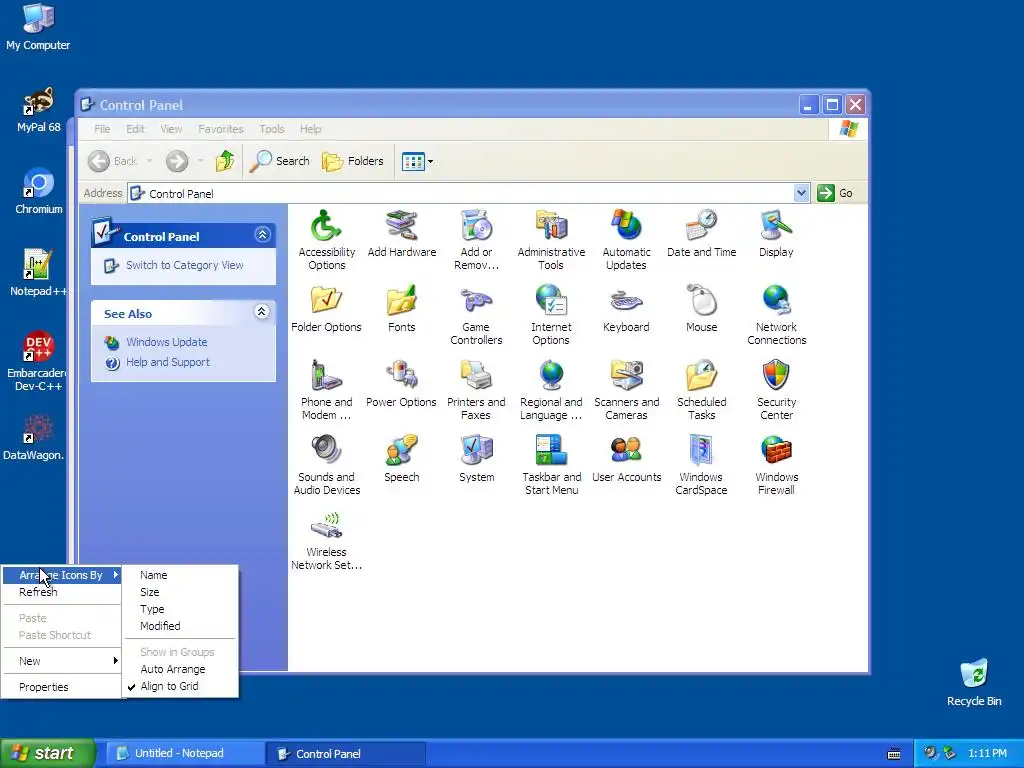This screenshot has width=1024, height=768.
Task: Open Help and Support link
Action: coord(168,362)
